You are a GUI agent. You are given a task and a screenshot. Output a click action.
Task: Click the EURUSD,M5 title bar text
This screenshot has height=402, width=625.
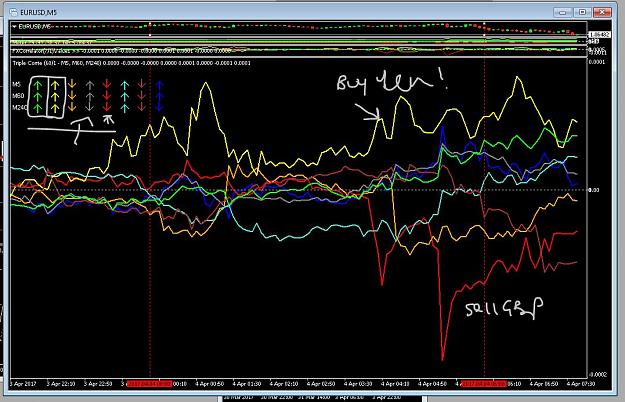39,12
